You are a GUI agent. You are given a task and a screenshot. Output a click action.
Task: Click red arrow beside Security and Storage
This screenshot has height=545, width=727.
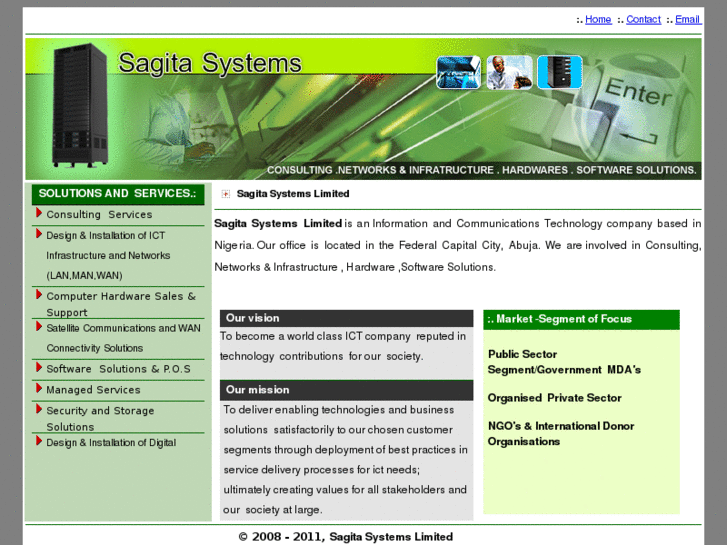point(39,409)
